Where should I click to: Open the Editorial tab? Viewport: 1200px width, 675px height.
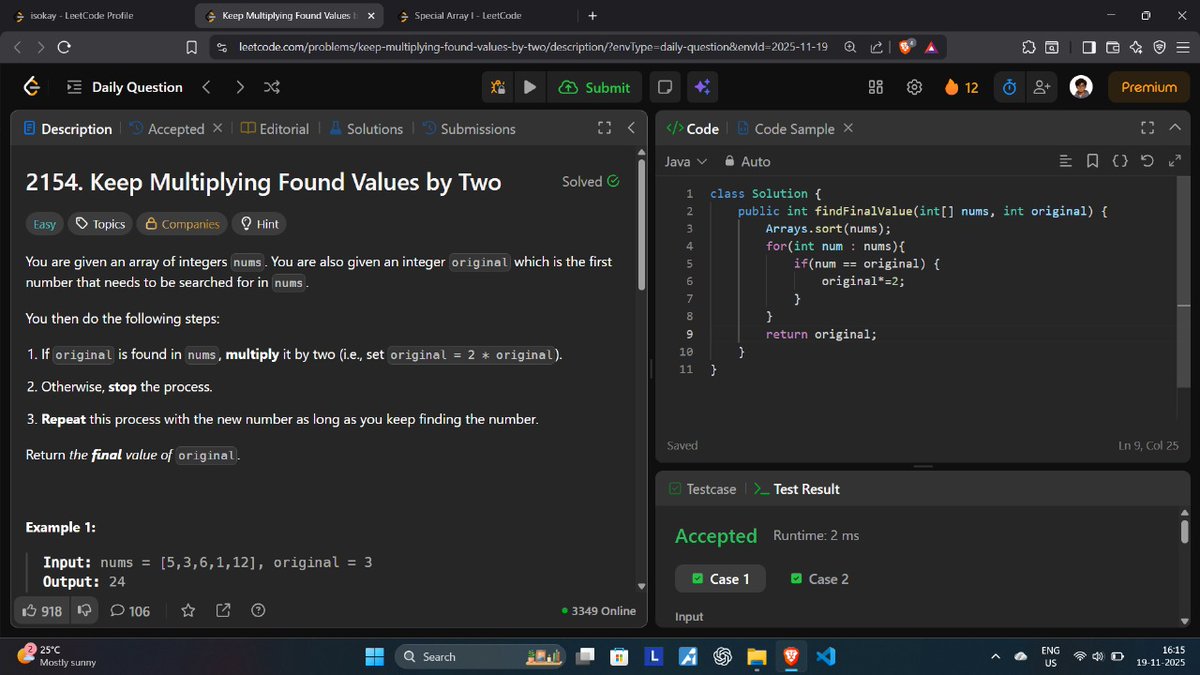click(286, 128)
